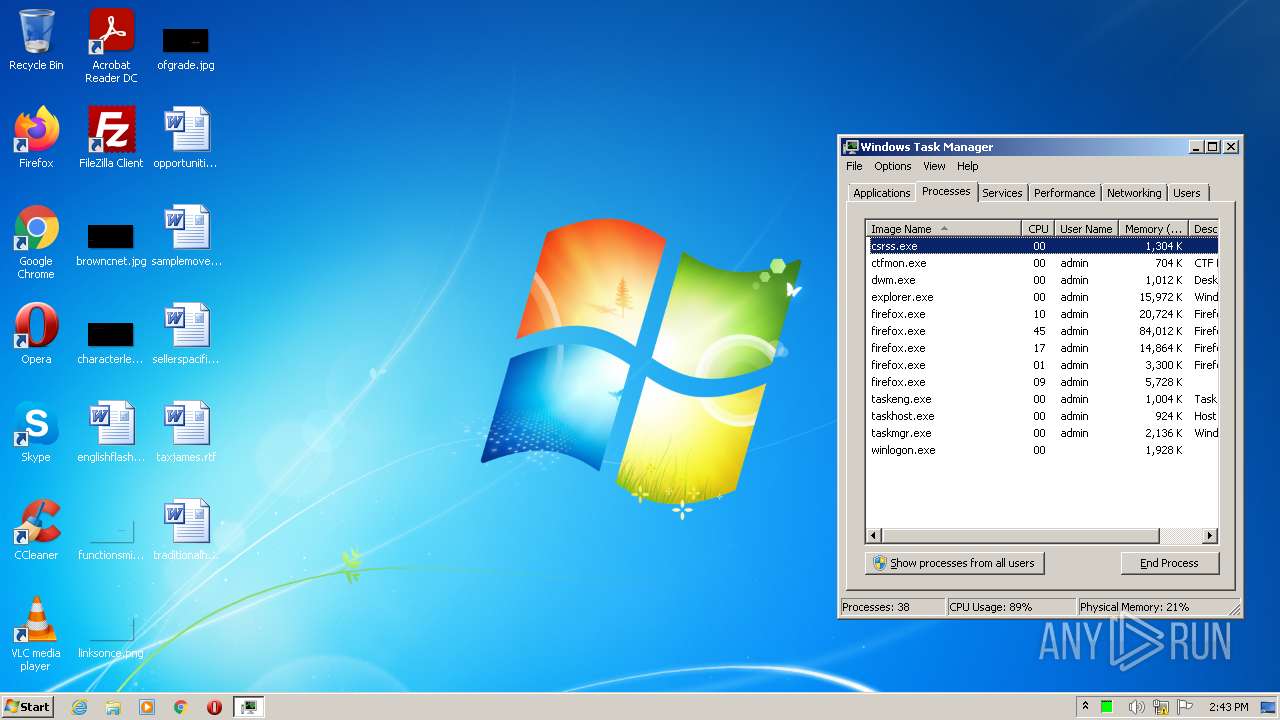Sort processes by CPU column
Image resolution: width=1280 pixels, height=720 pixels.
click(1038, 229)
